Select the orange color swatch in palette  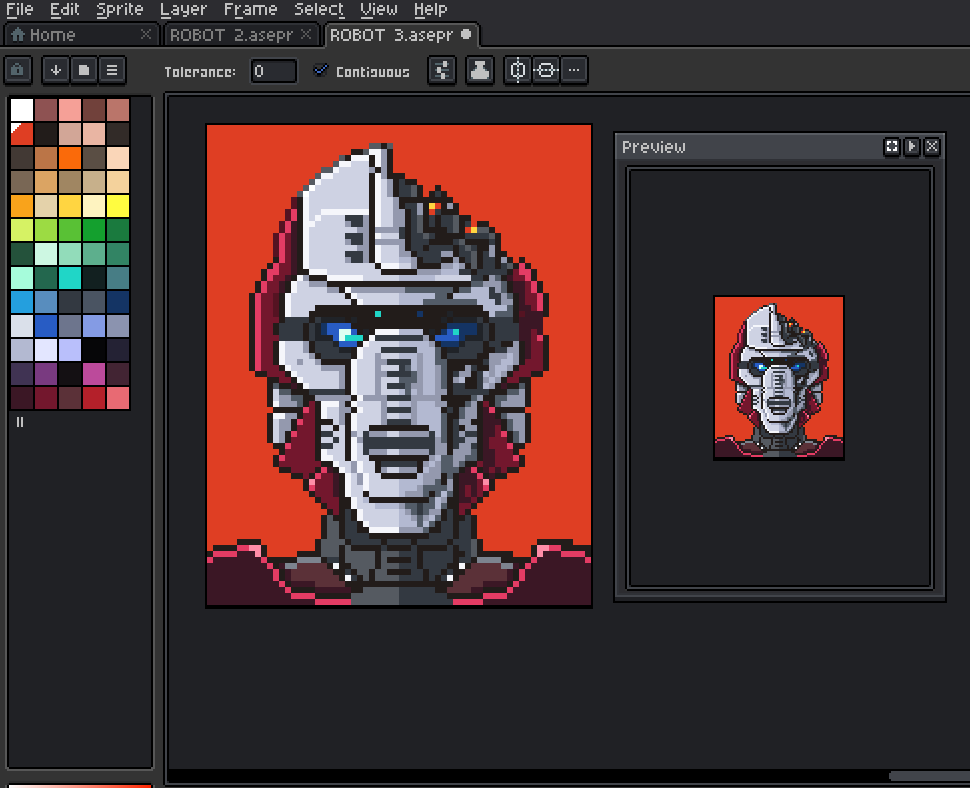point(70,158)
